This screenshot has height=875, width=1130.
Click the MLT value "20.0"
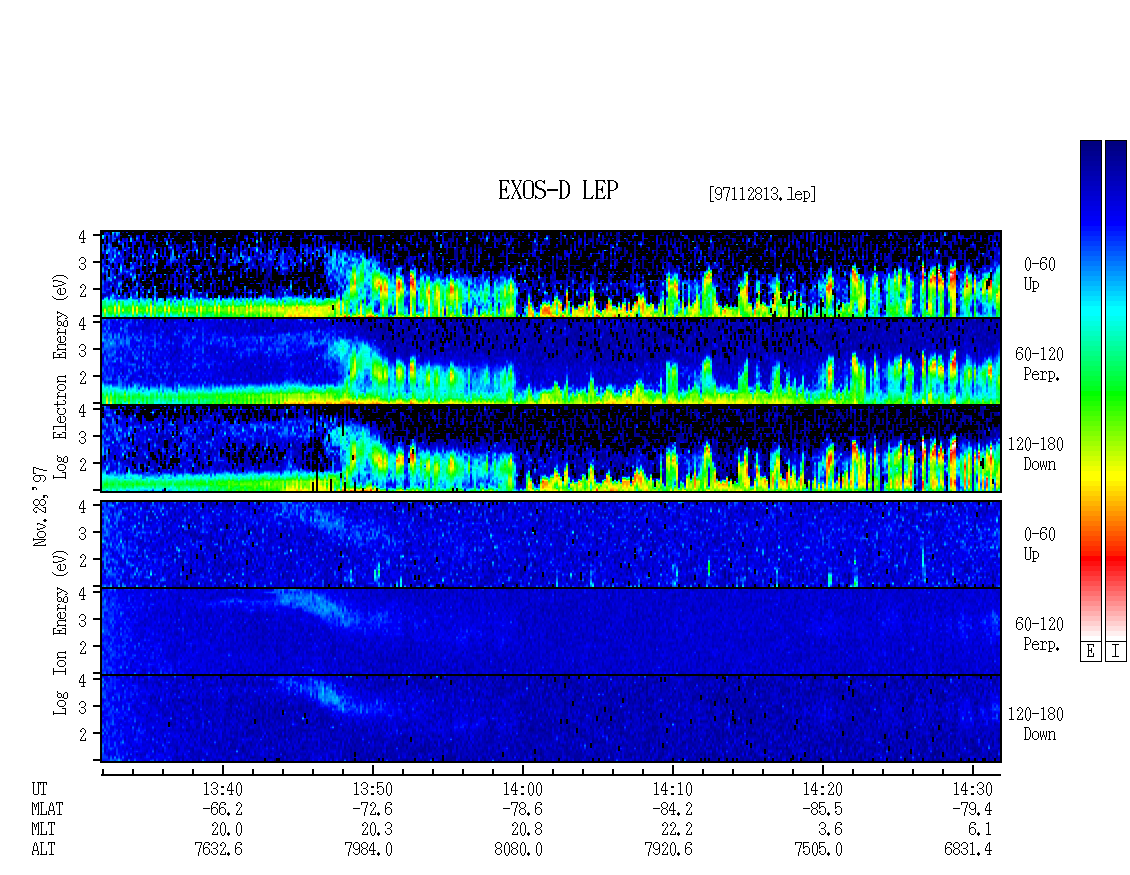(x=226, y=830)
